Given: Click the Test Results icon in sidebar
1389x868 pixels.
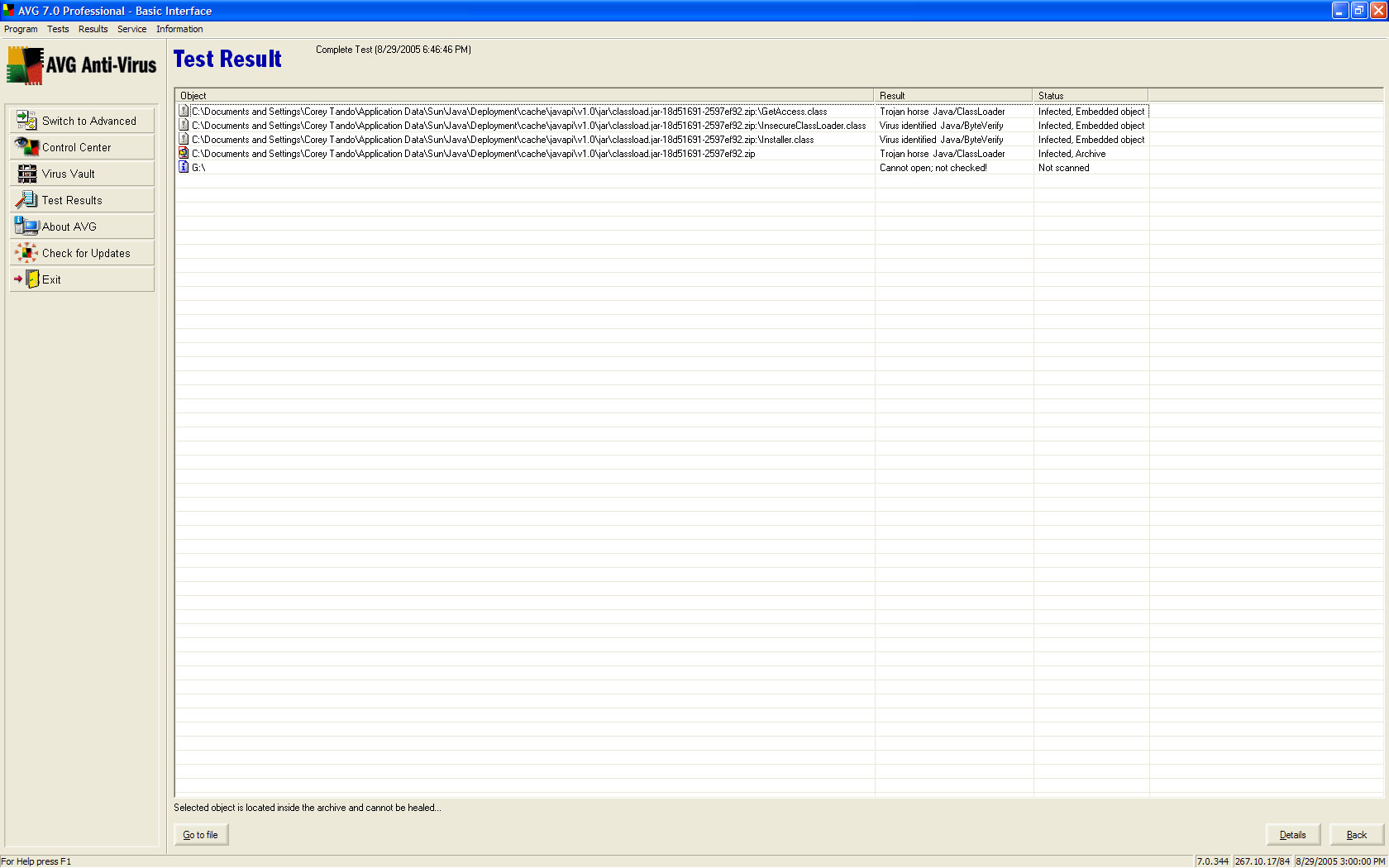Looking at the screenshot, I should [x=26, y=200].
